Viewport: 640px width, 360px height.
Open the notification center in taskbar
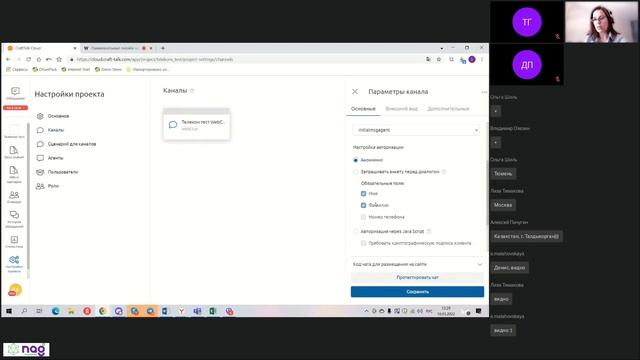click(x=478, y=311)
